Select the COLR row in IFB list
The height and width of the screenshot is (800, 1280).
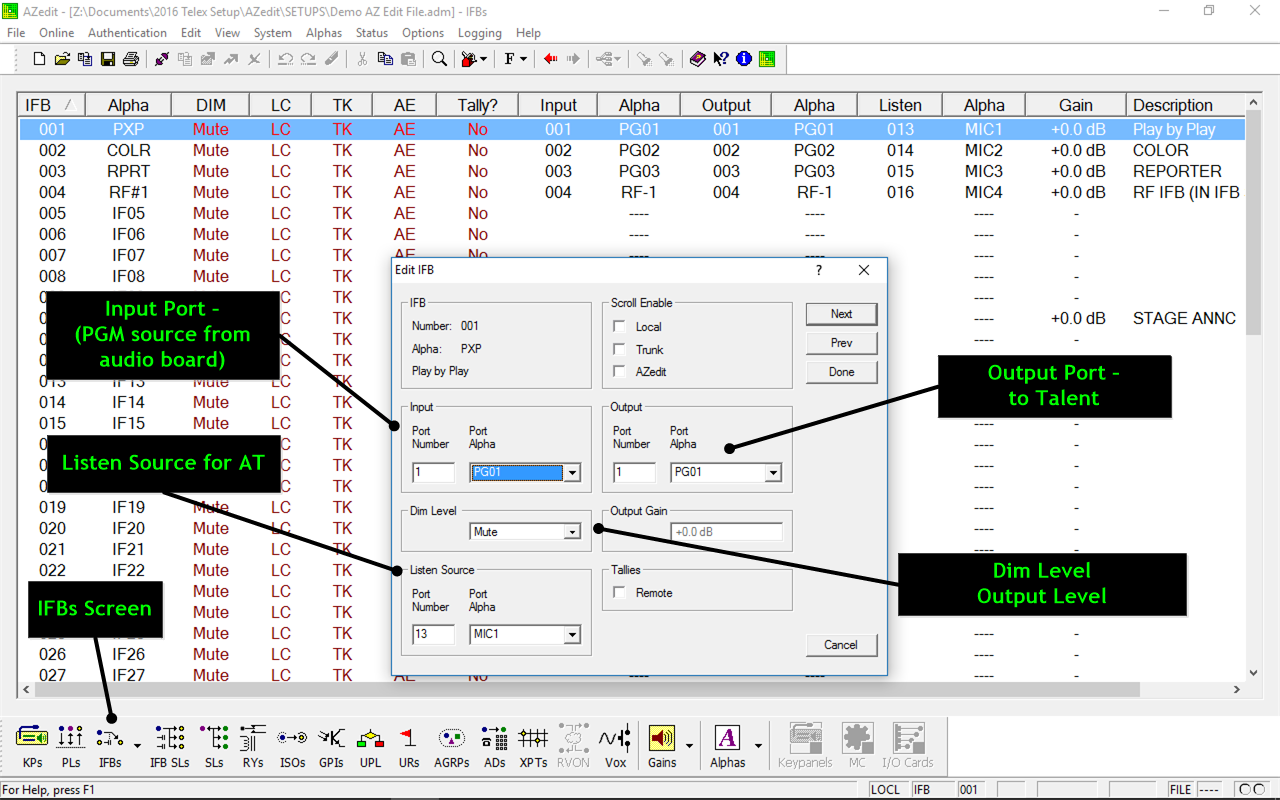[x=632, y=150]
